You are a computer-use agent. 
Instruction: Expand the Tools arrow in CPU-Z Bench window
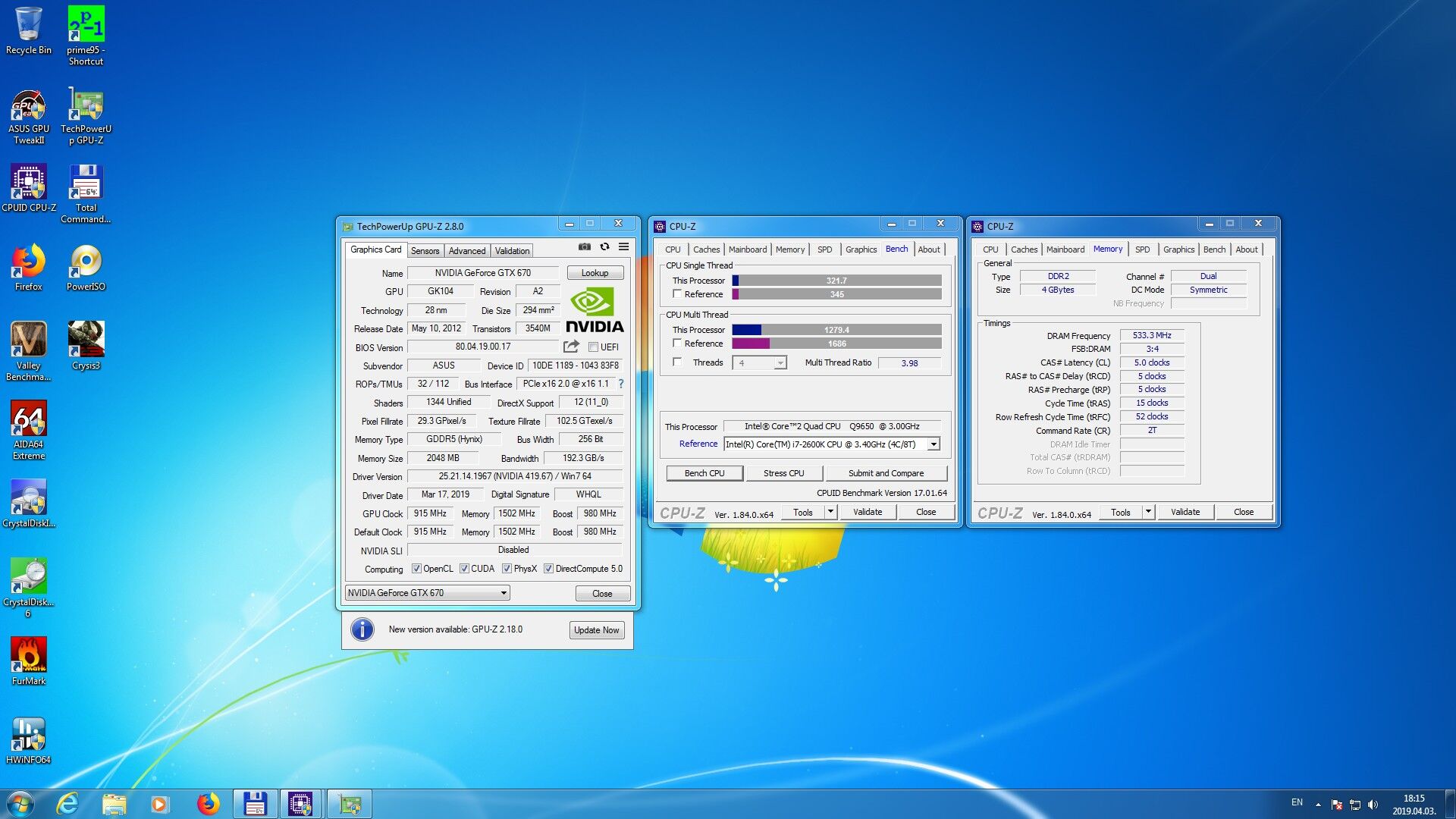point(830,512)
